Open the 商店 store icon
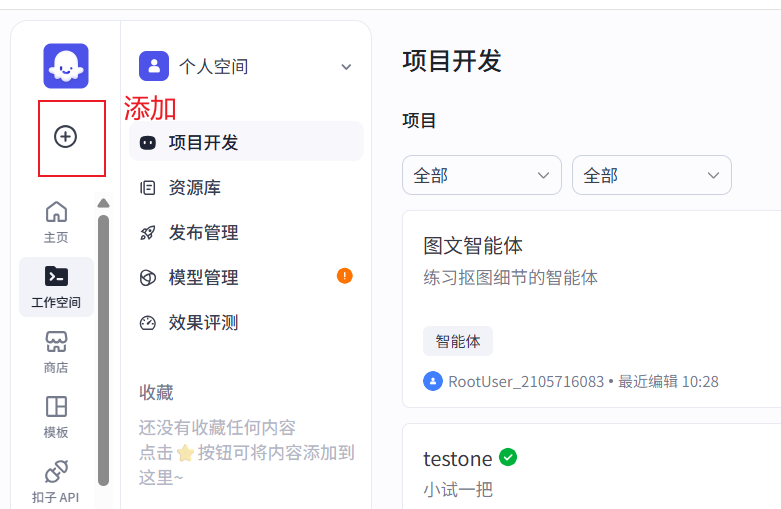 (56, 342)
